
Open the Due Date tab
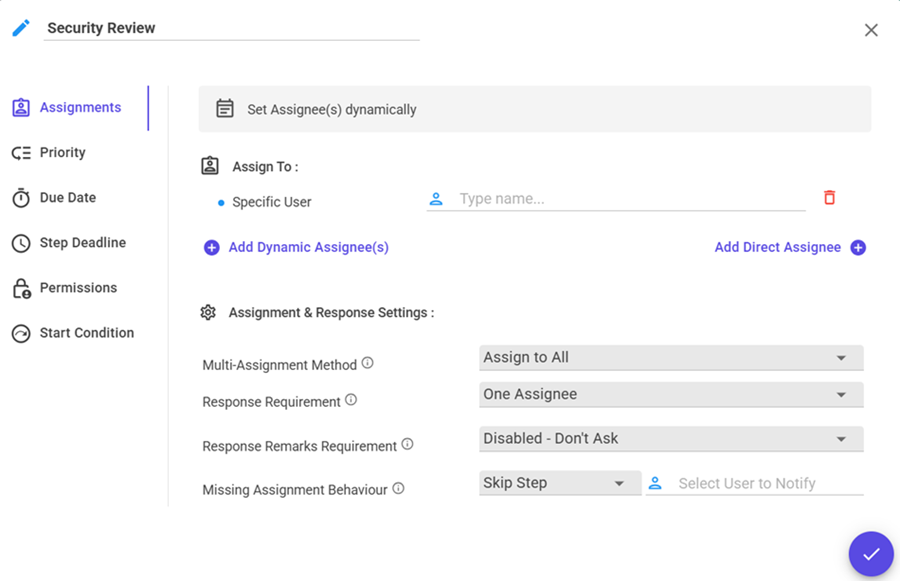pyautogui.click(x=67, y=198)
